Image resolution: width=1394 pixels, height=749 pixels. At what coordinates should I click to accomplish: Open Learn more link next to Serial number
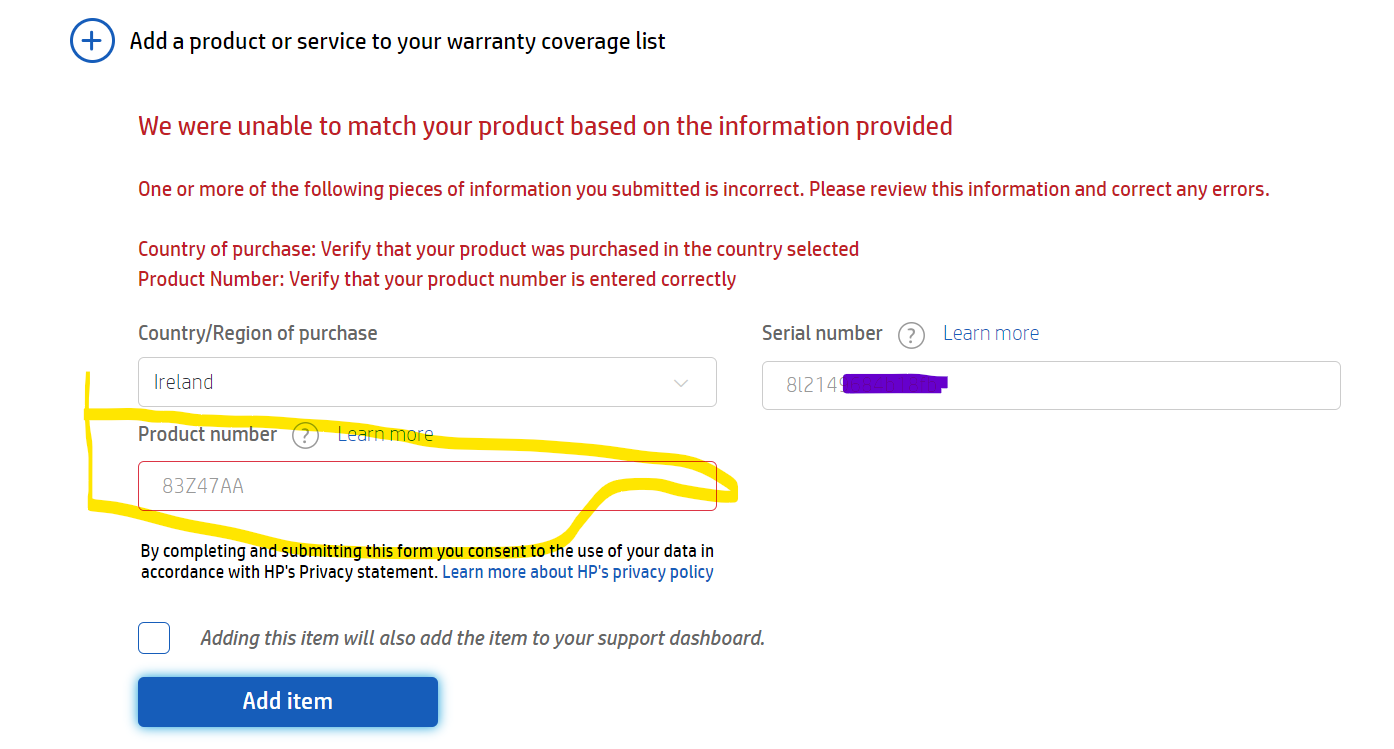990,333
